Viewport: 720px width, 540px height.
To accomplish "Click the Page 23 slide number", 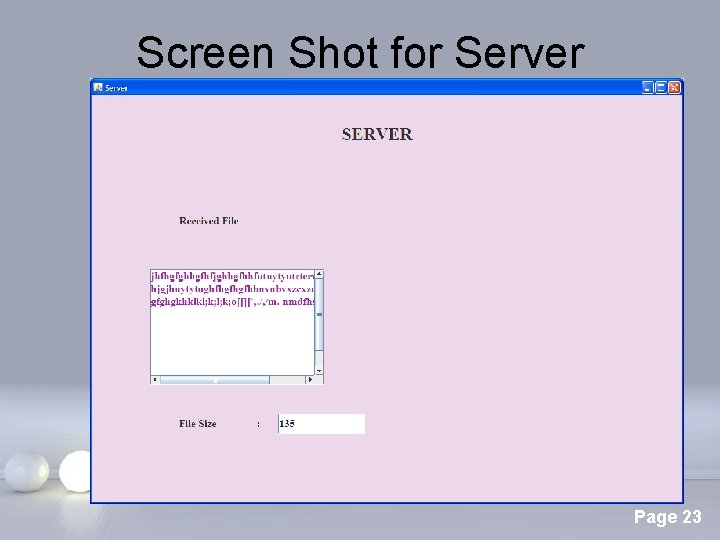I will 668,517.
